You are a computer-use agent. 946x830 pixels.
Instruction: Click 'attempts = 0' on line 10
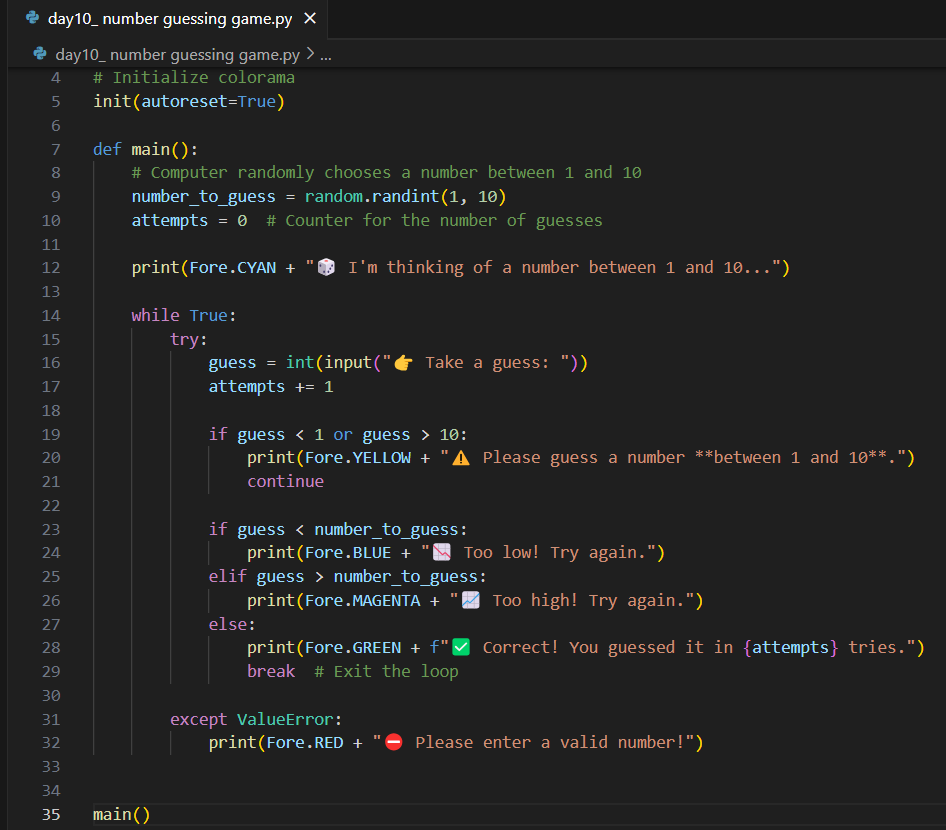[189, 221]
